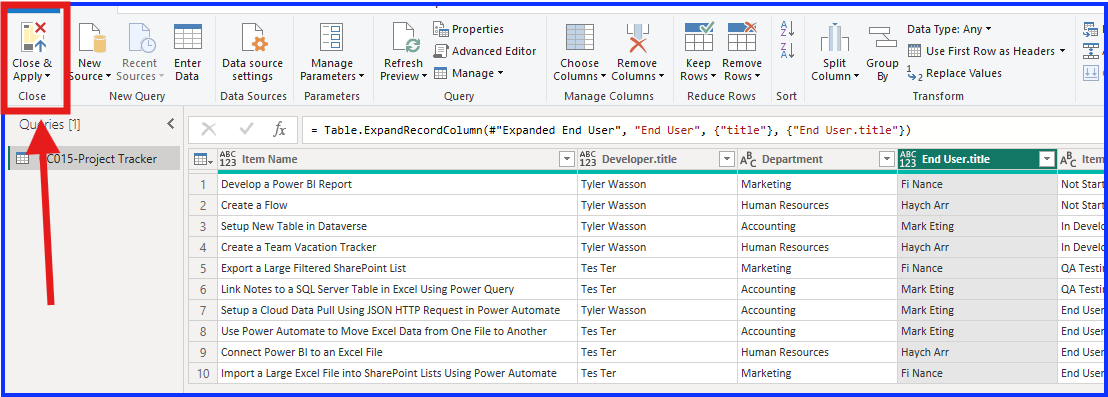Click the Manage Parameters icon
Image resolution: width=1108 pixels, height=397 pixels.
331,37
